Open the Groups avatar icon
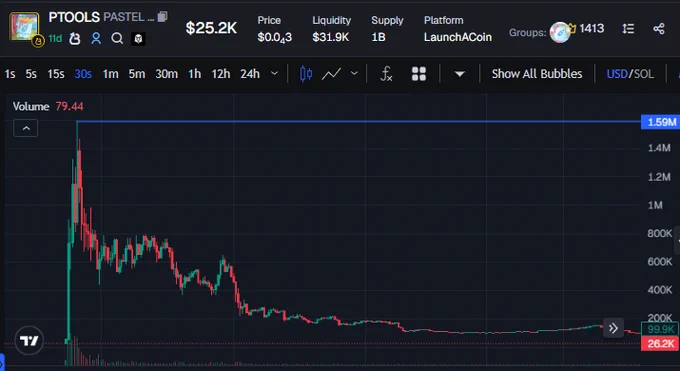 (x=559, y=32)
